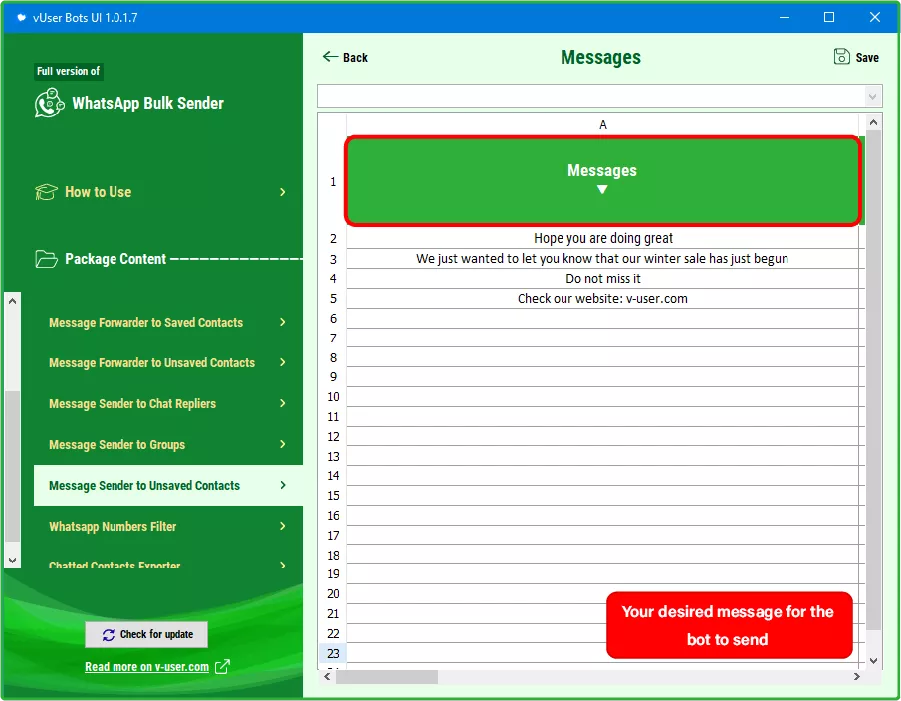Image resolution: width=901 pixels, height=701 pixels.
Task: Click the Save floppy disk icon
Action: point(841,56)
